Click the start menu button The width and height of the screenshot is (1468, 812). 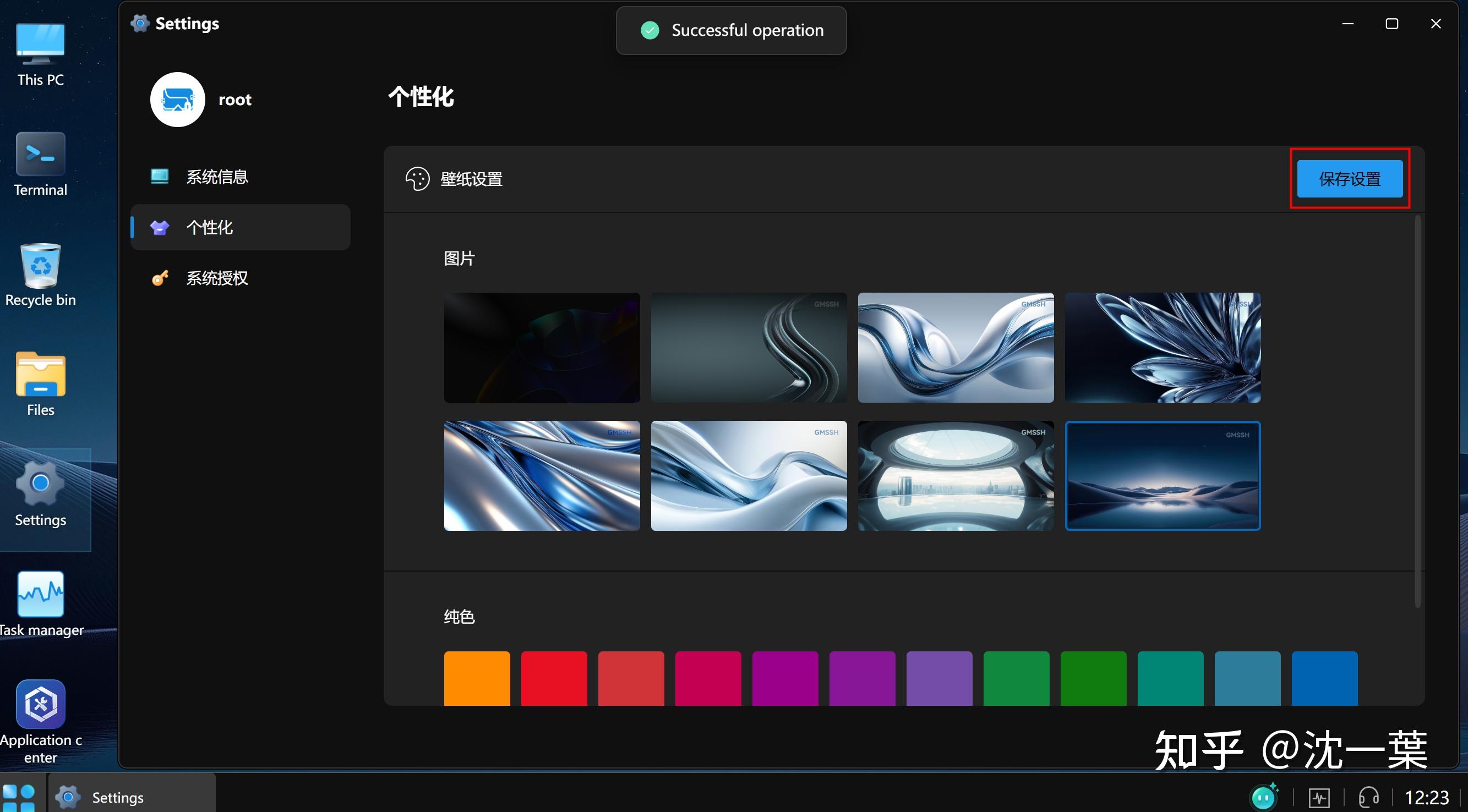click(18, 797)
